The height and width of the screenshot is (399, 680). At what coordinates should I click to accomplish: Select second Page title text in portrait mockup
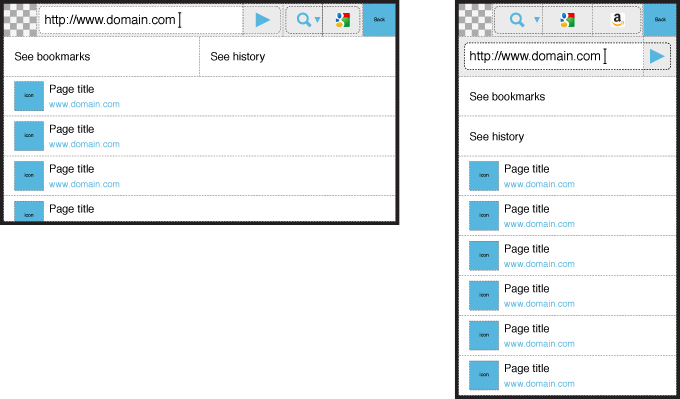click(526, 209)
